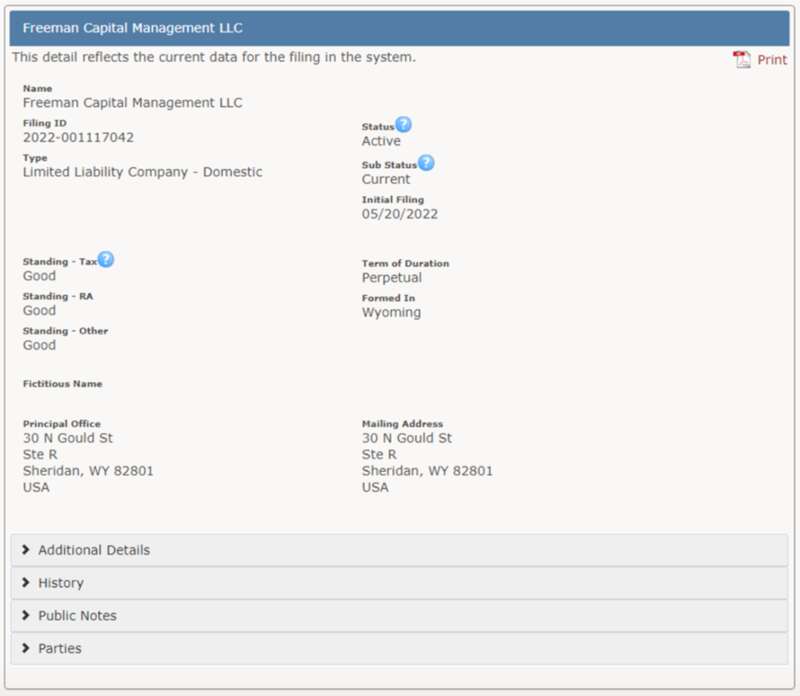This screenshot has width=800, height=696.
Task: Click the chevron beside Public Notes
Action: pyautogui.click(x=26, y=615)
